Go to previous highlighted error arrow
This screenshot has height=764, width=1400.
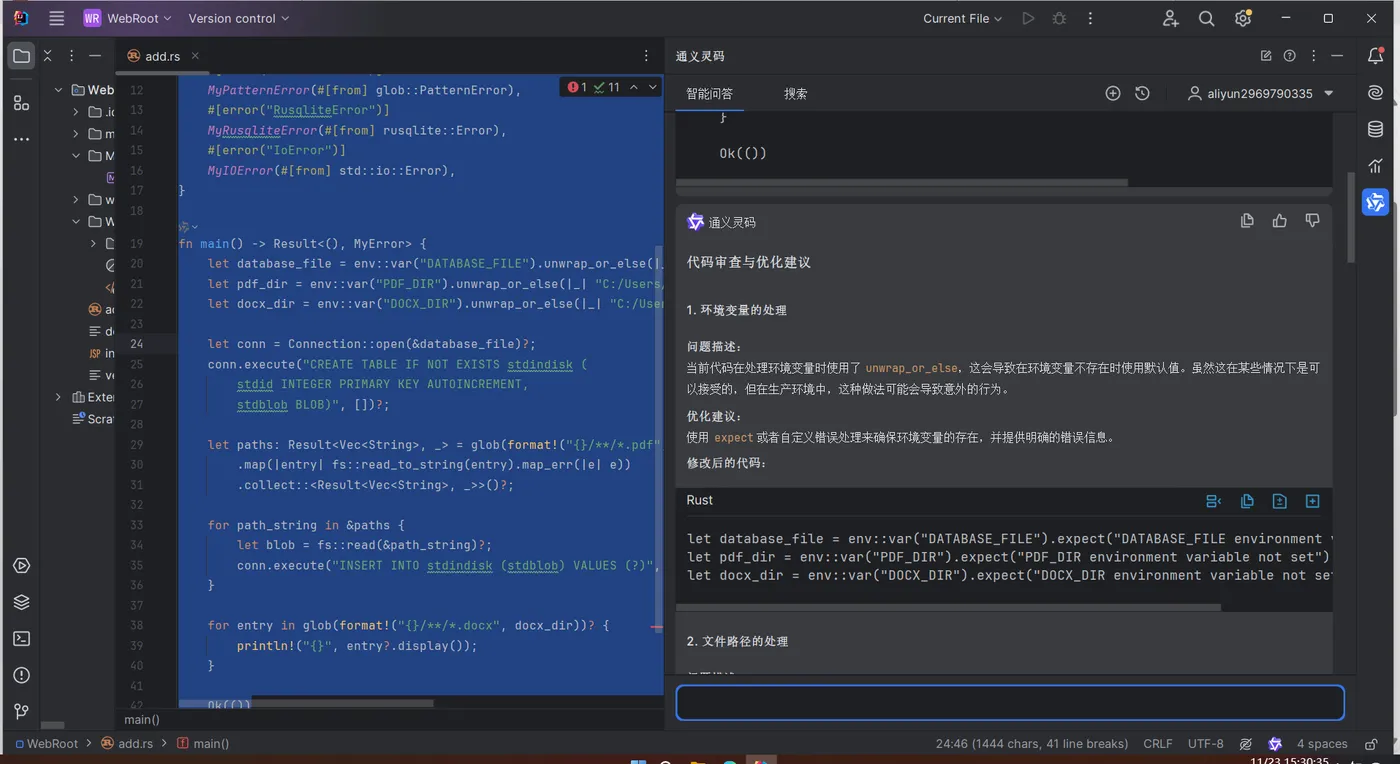pos(633,87)
